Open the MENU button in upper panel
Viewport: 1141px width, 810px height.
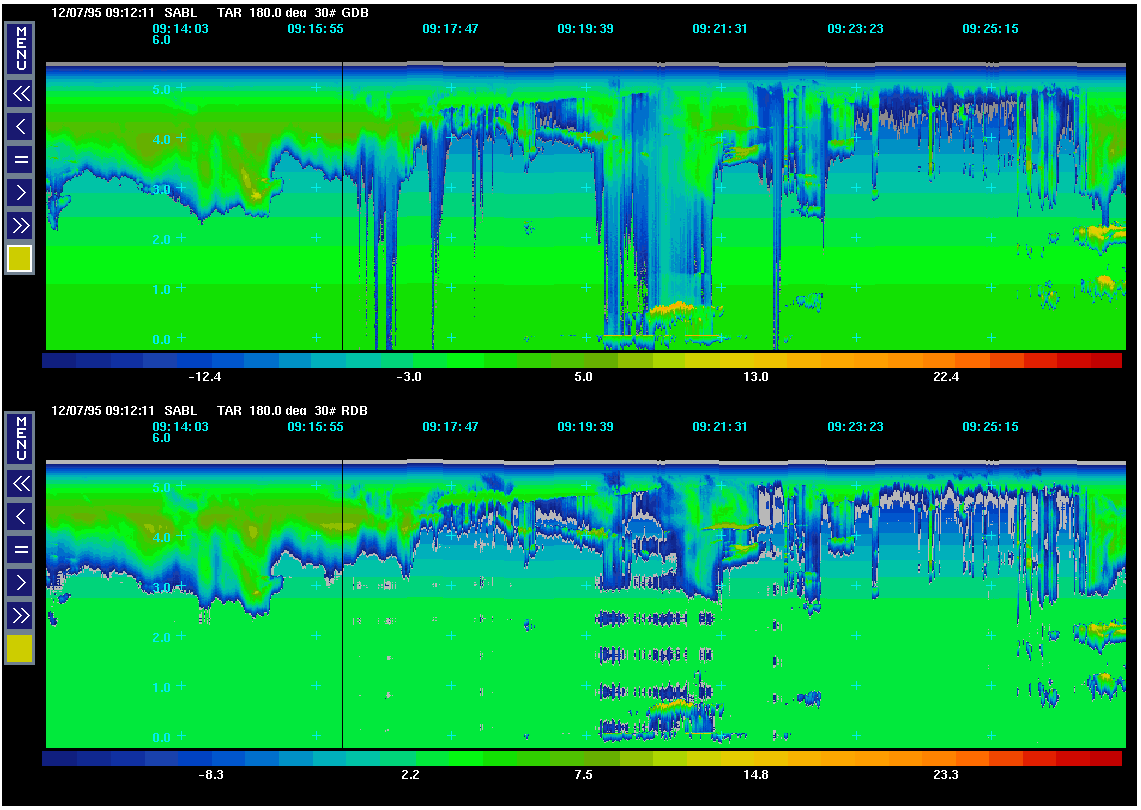(20, 48)
